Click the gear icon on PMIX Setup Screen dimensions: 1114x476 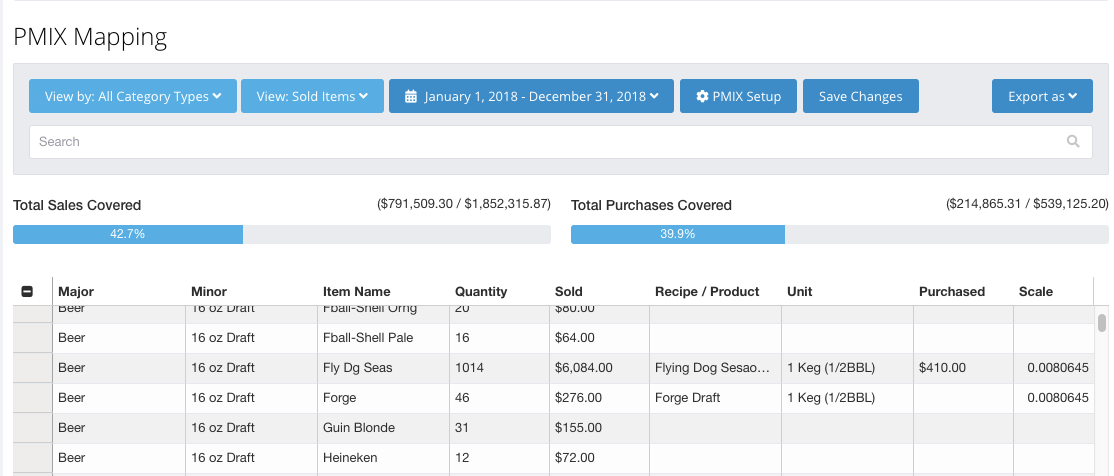pos(702,97)
